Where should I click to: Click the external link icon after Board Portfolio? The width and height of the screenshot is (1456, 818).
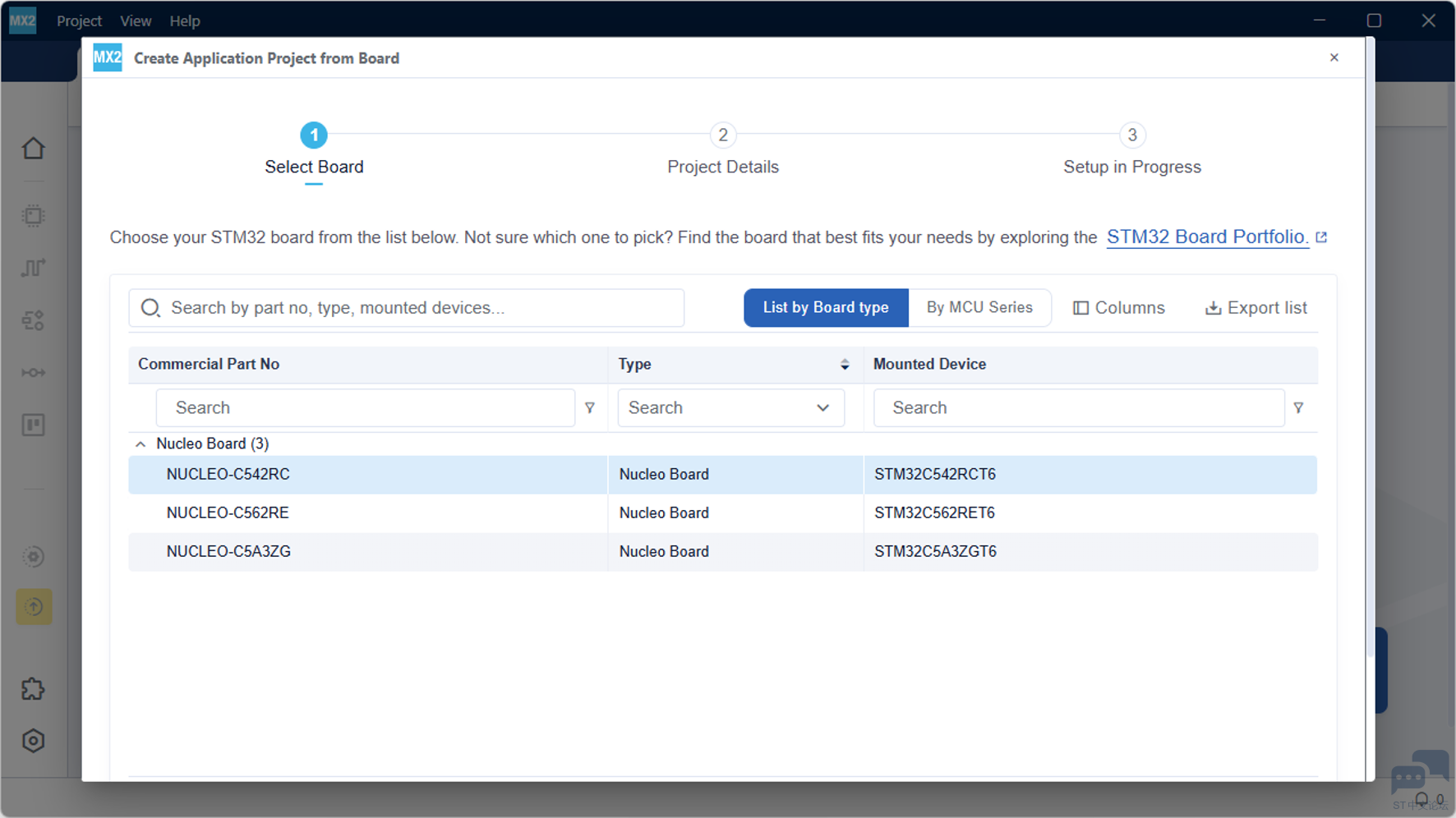click(x=1321, y=237)
